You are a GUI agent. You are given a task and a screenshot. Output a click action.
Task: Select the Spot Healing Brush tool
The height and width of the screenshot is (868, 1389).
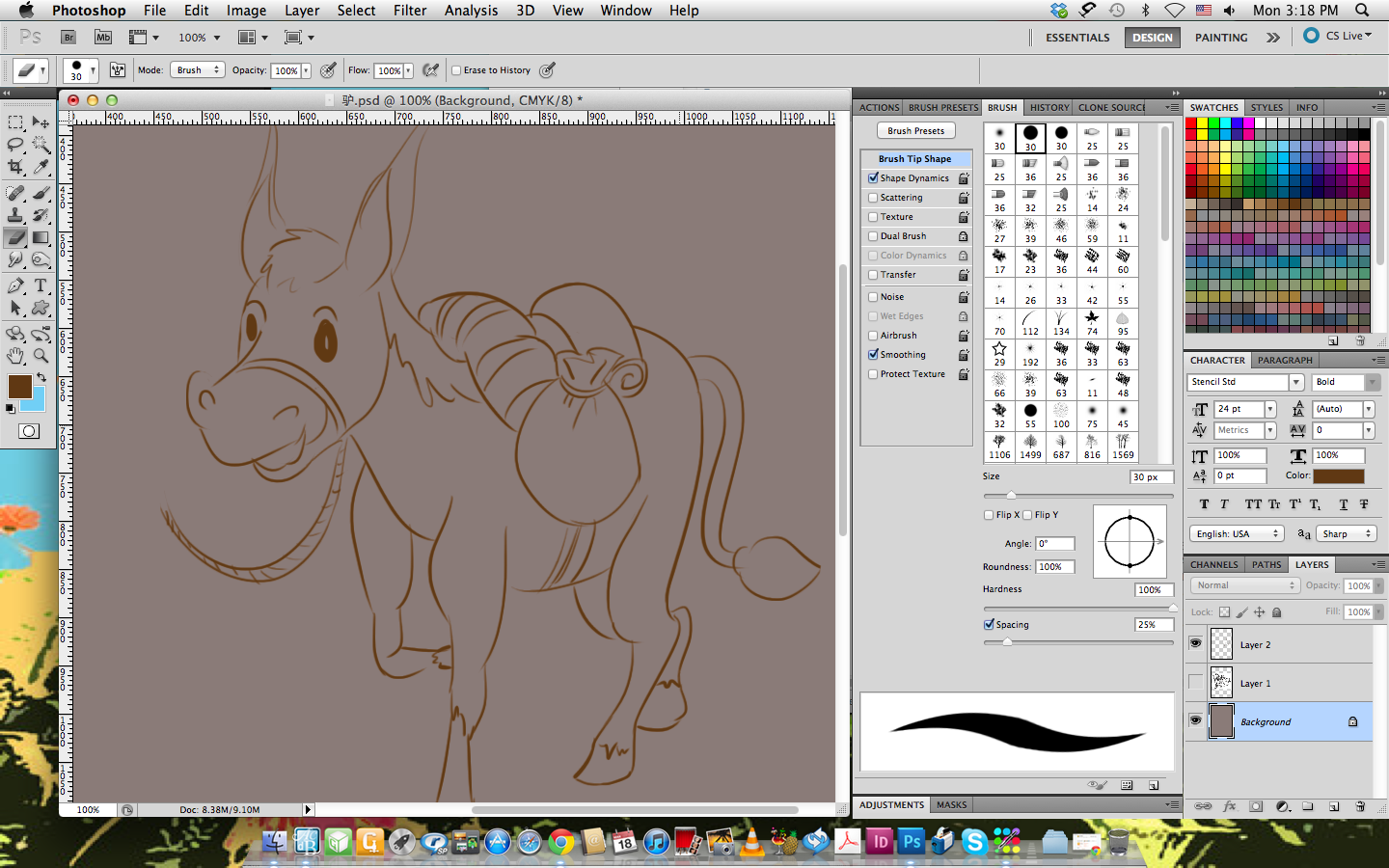pos(16,193)
